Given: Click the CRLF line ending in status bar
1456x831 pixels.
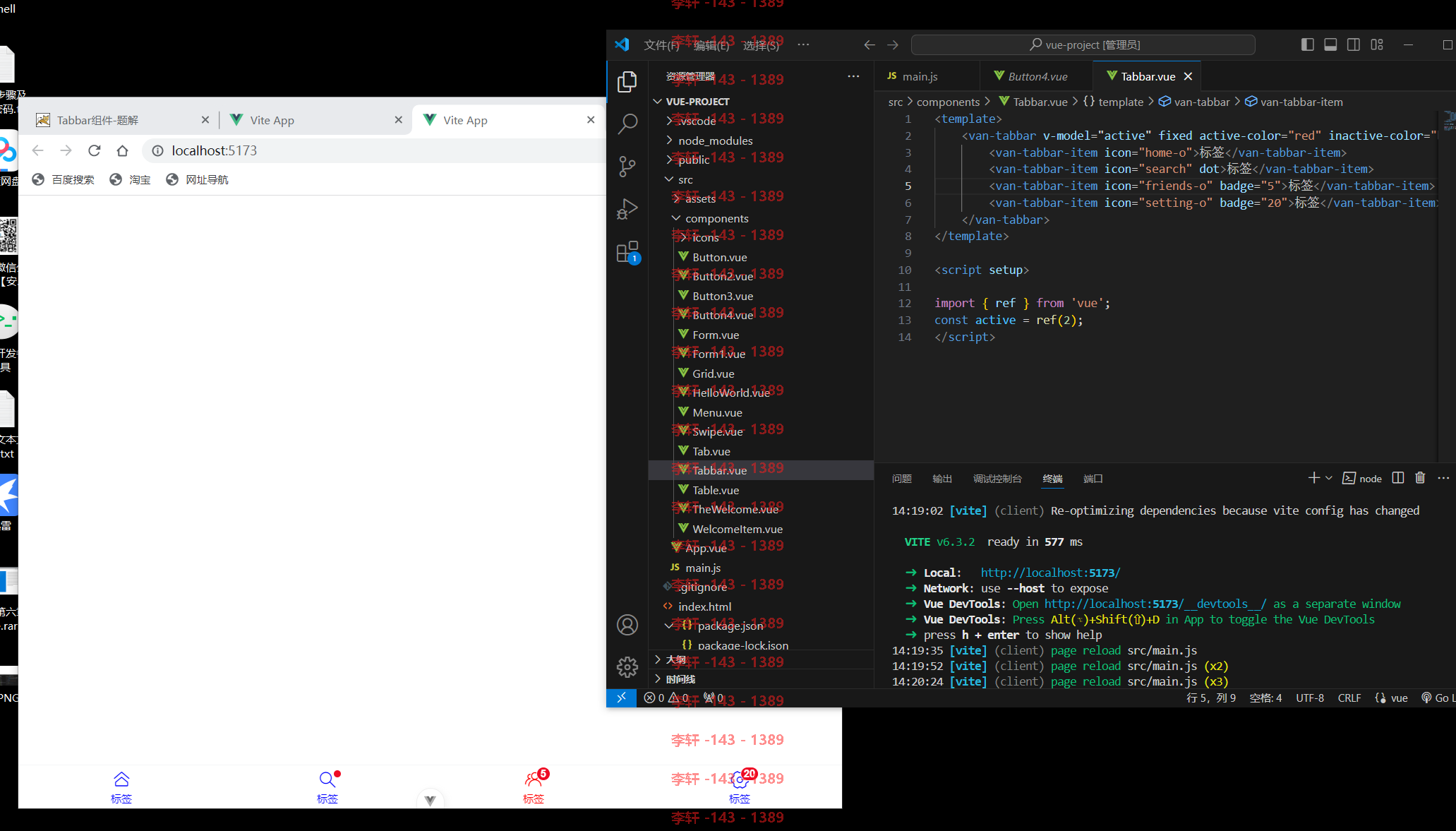Looking at the screenshot, I should pos(1349,698).
